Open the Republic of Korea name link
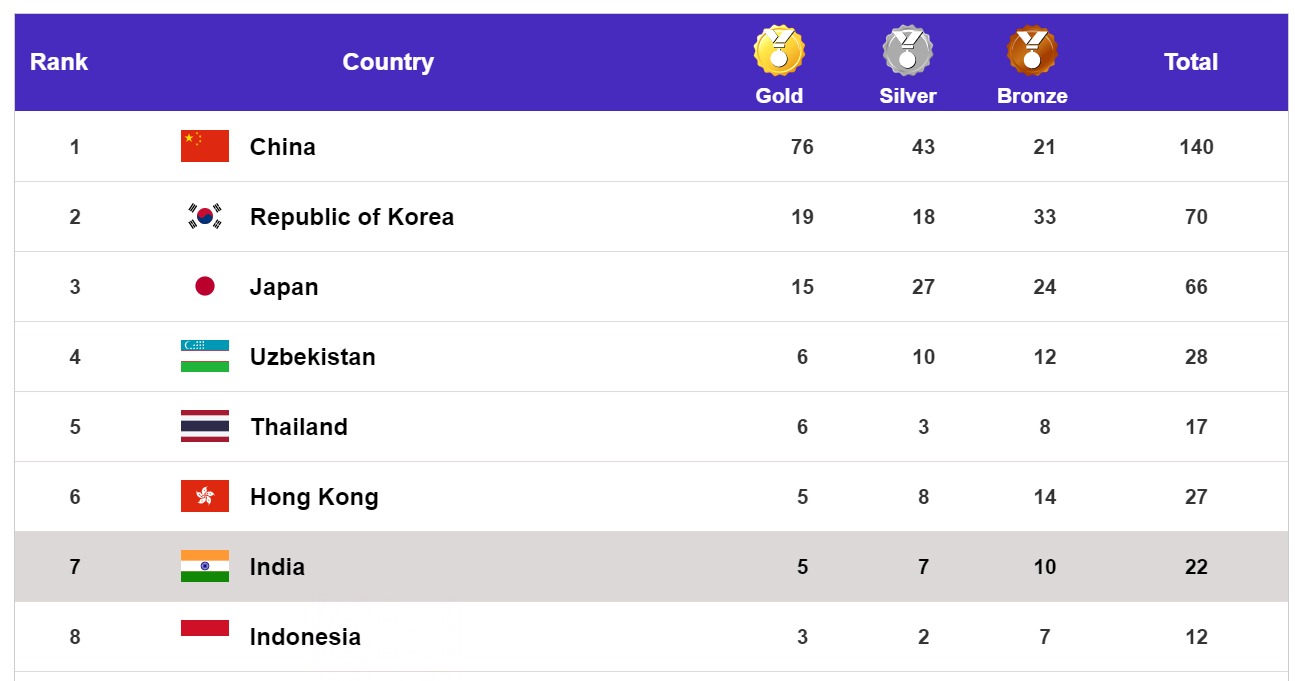1295x681 pixels. click(x=351, y=217)
